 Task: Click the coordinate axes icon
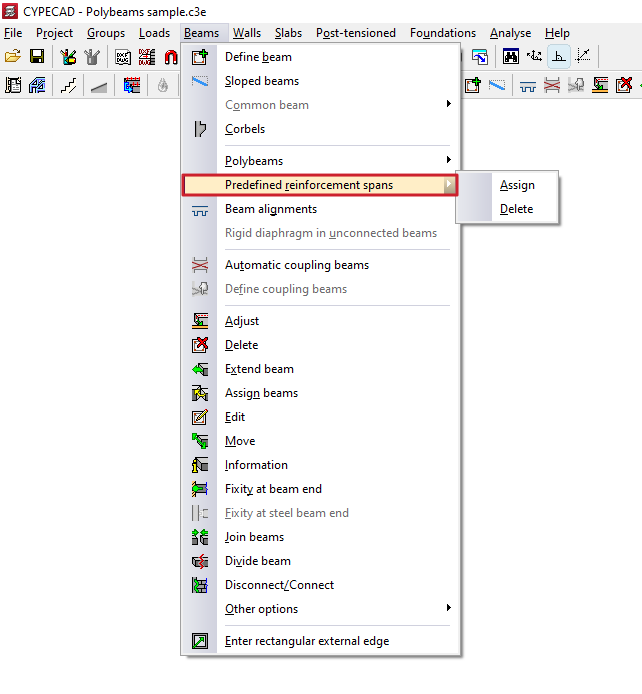[x=534, y=57]
